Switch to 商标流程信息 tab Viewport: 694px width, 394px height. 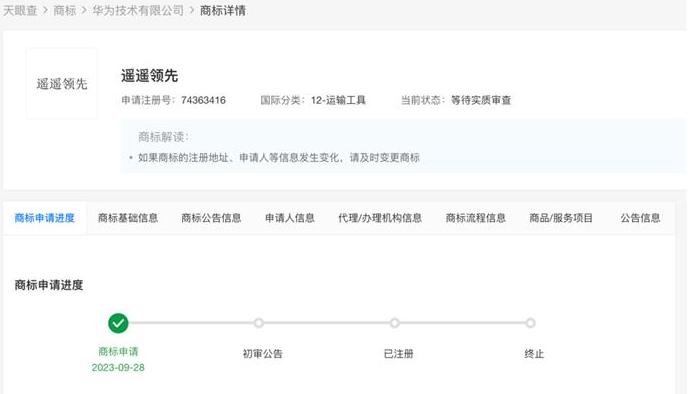coord(475,218)
